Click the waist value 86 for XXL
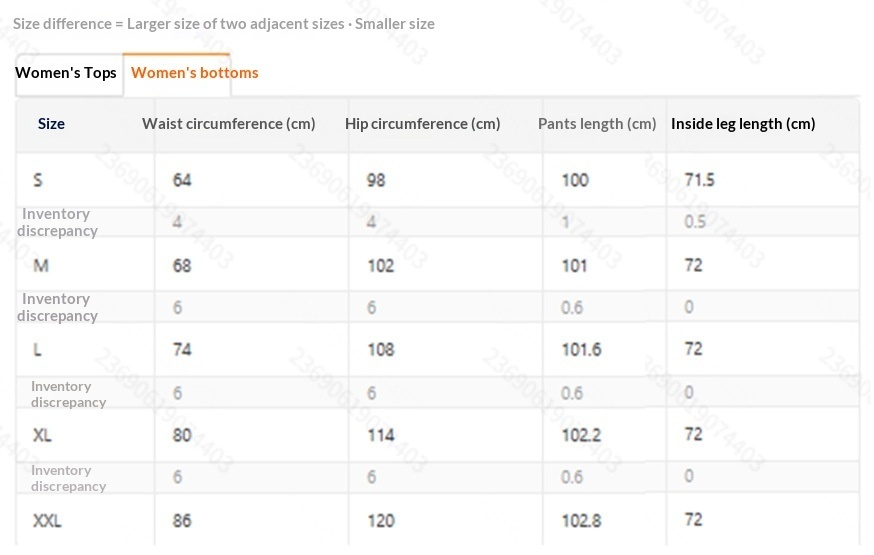Image resolution: width=874 pixels, height=555 pixels. click(x=182, y=520)
